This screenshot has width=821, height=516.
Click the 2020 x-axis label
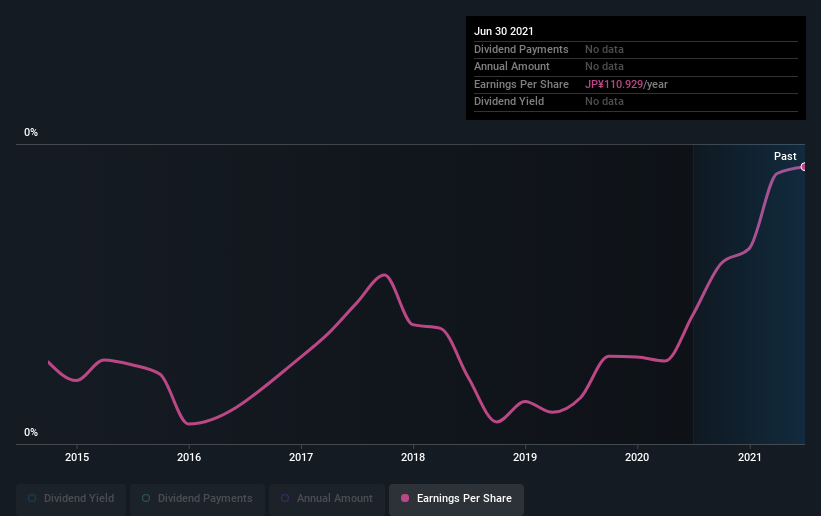637,457
